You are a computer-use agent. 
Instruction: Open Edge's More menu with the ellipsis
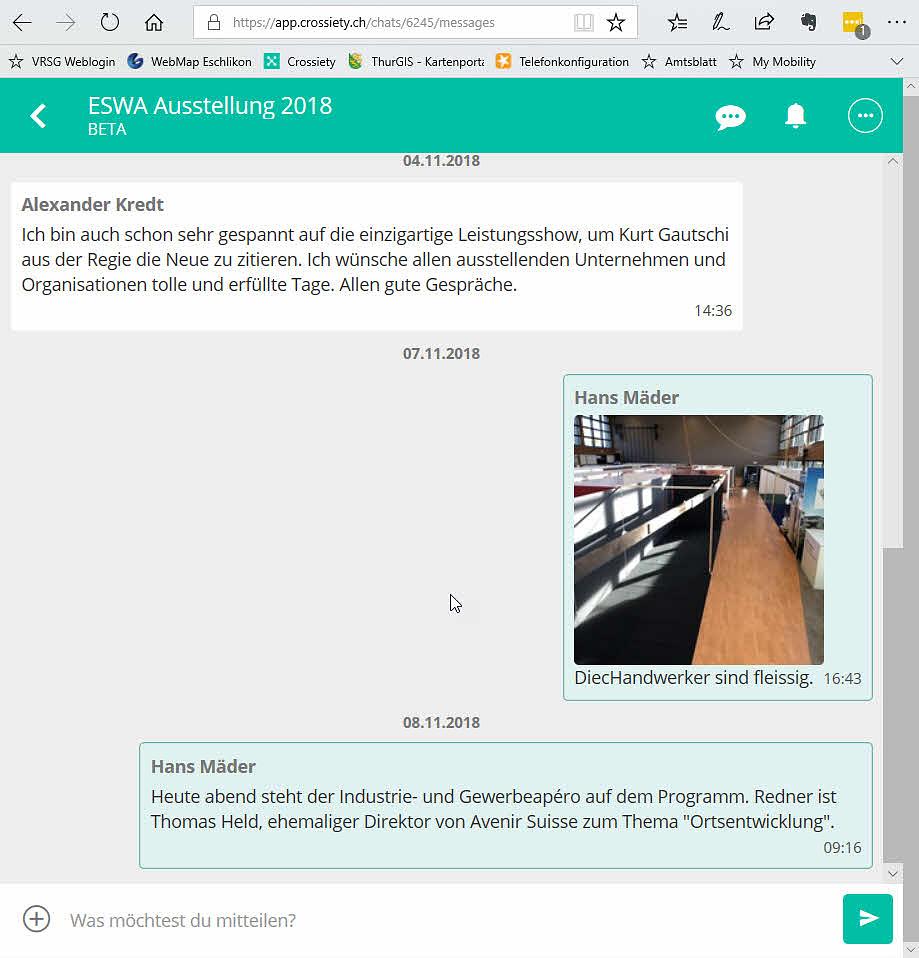click(x=897, y=22)
